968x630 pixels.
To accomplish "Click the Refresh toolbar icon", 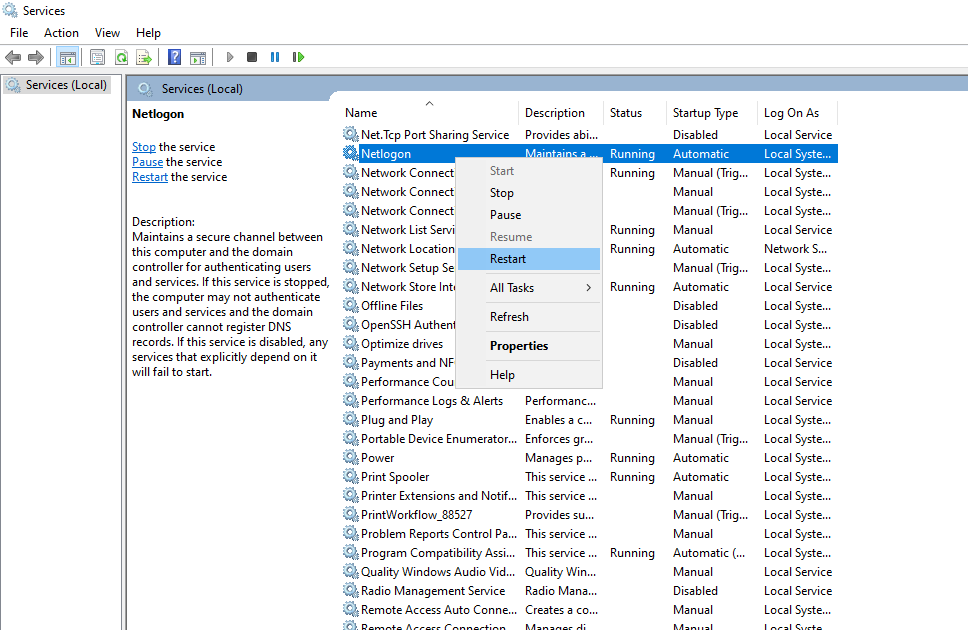I will 122,57.
